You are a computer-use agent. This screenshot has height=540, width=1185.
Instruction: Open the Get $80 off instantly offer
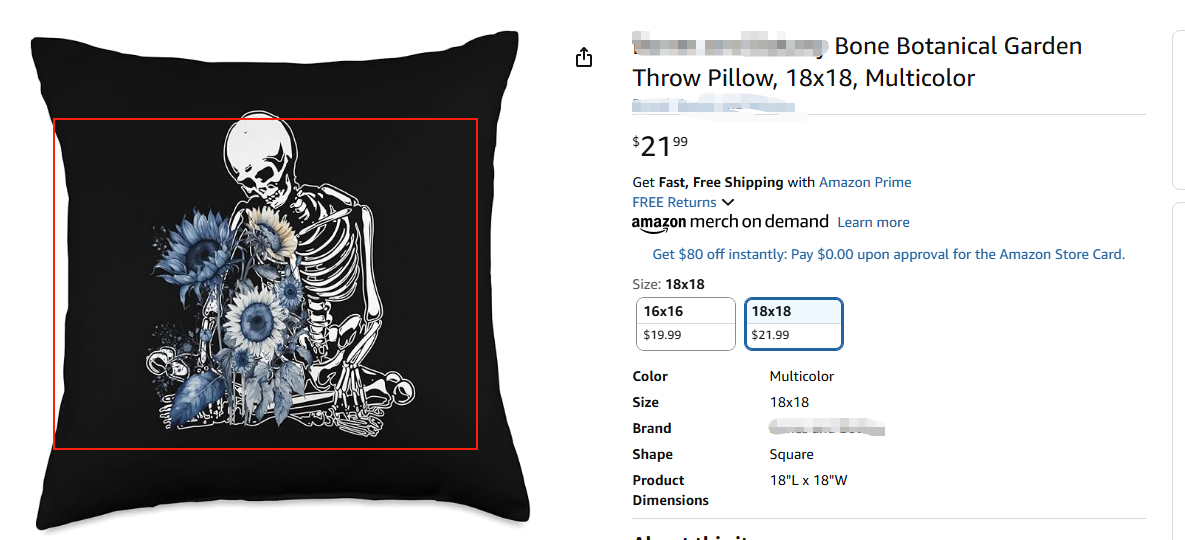pos(888,254)
